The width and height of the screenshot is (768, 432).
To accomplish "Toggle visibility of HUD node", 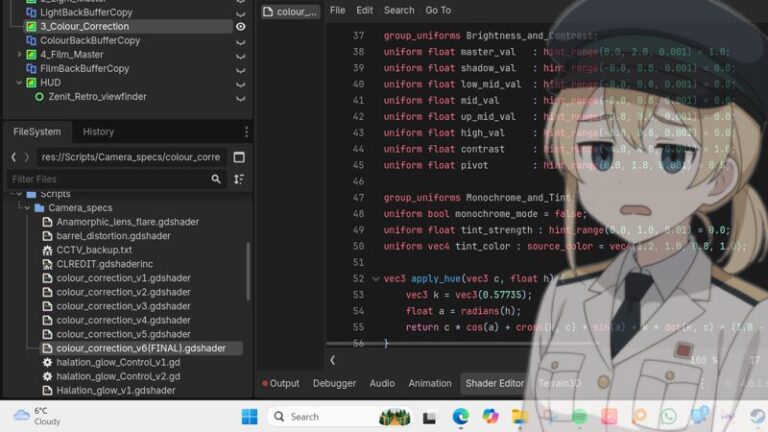I will [240, 84].
